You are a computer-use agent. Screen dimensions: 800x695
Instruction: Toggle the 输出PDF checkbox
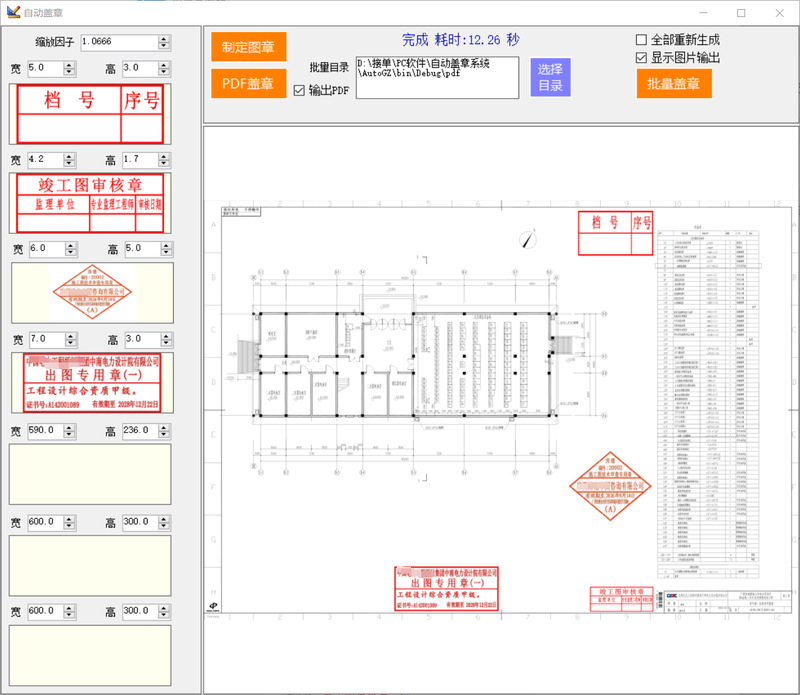pyautogui.click(x=299, y=90)
